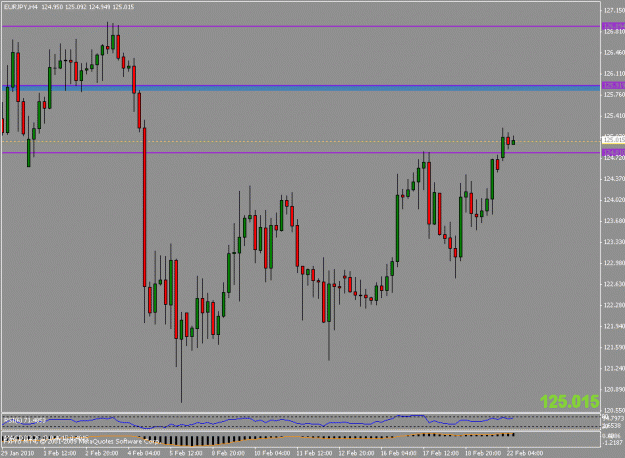Screen dimensions: 625x458
Task: Click the 124.020 price scale label
Action: (x=614, y=200)
